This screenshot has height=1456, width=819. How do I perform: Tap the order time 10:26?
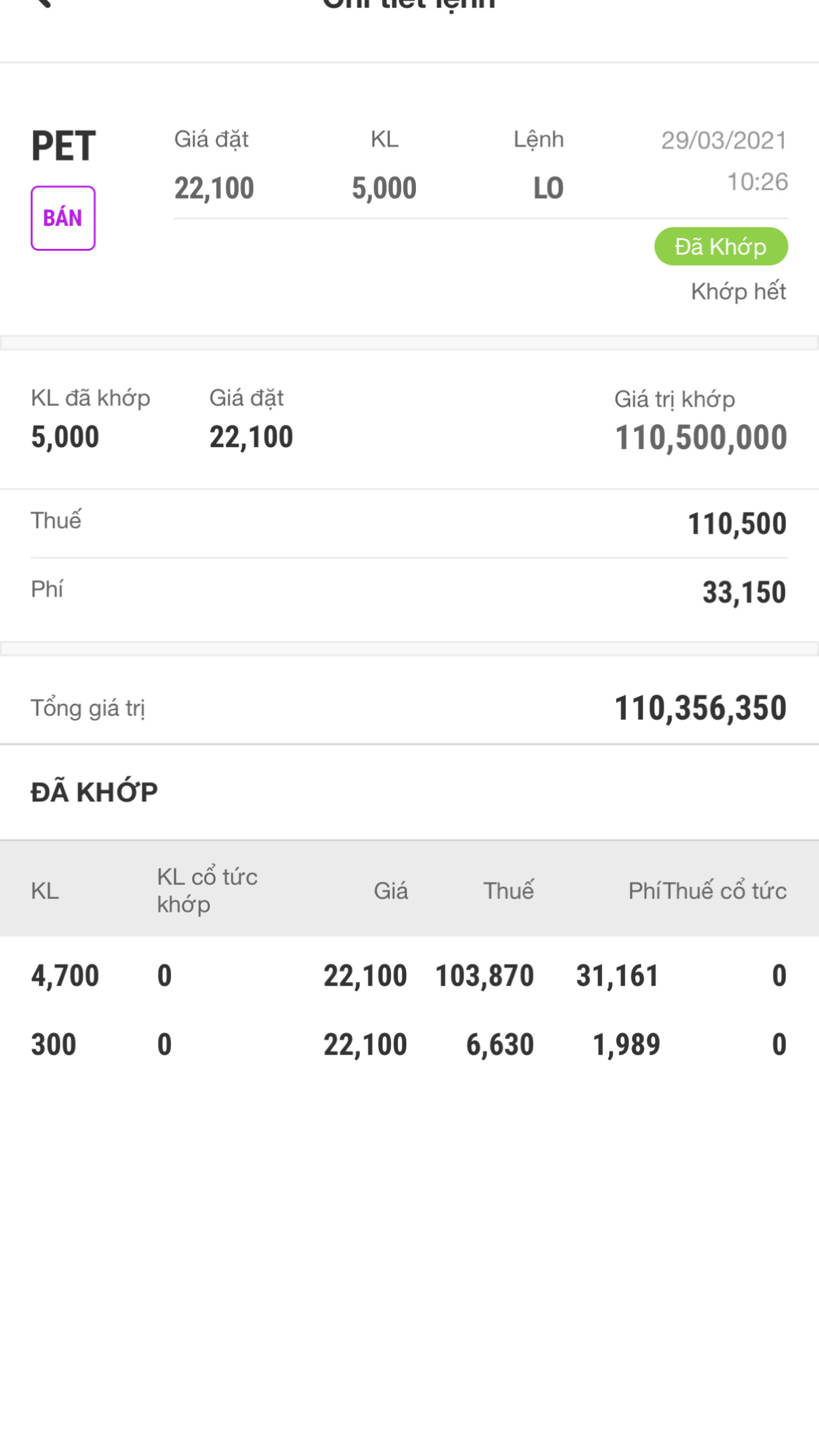coord(757,182)
